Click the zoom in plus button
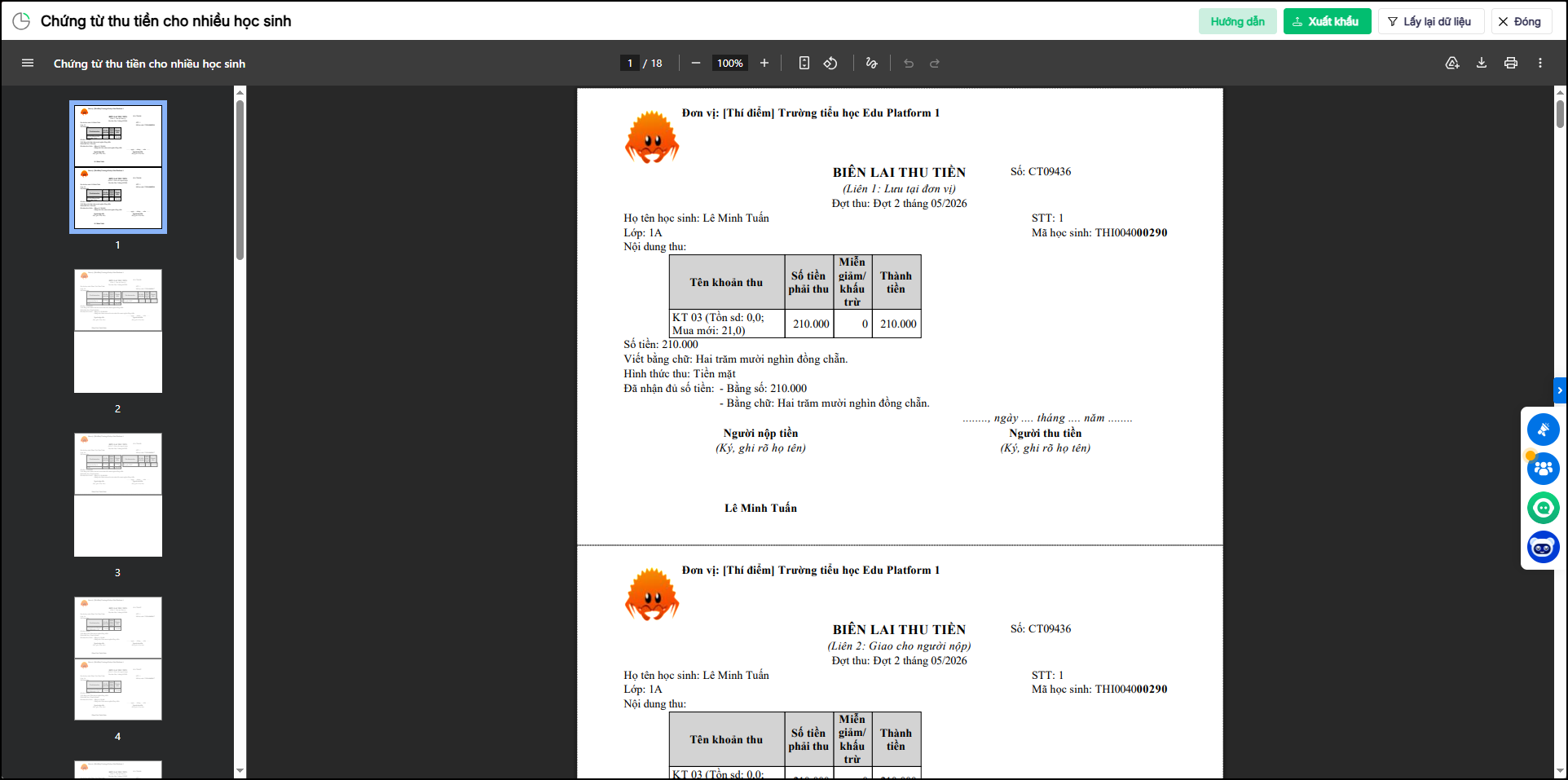This screenshot has height=780, width=1568. tap(764, 64)
